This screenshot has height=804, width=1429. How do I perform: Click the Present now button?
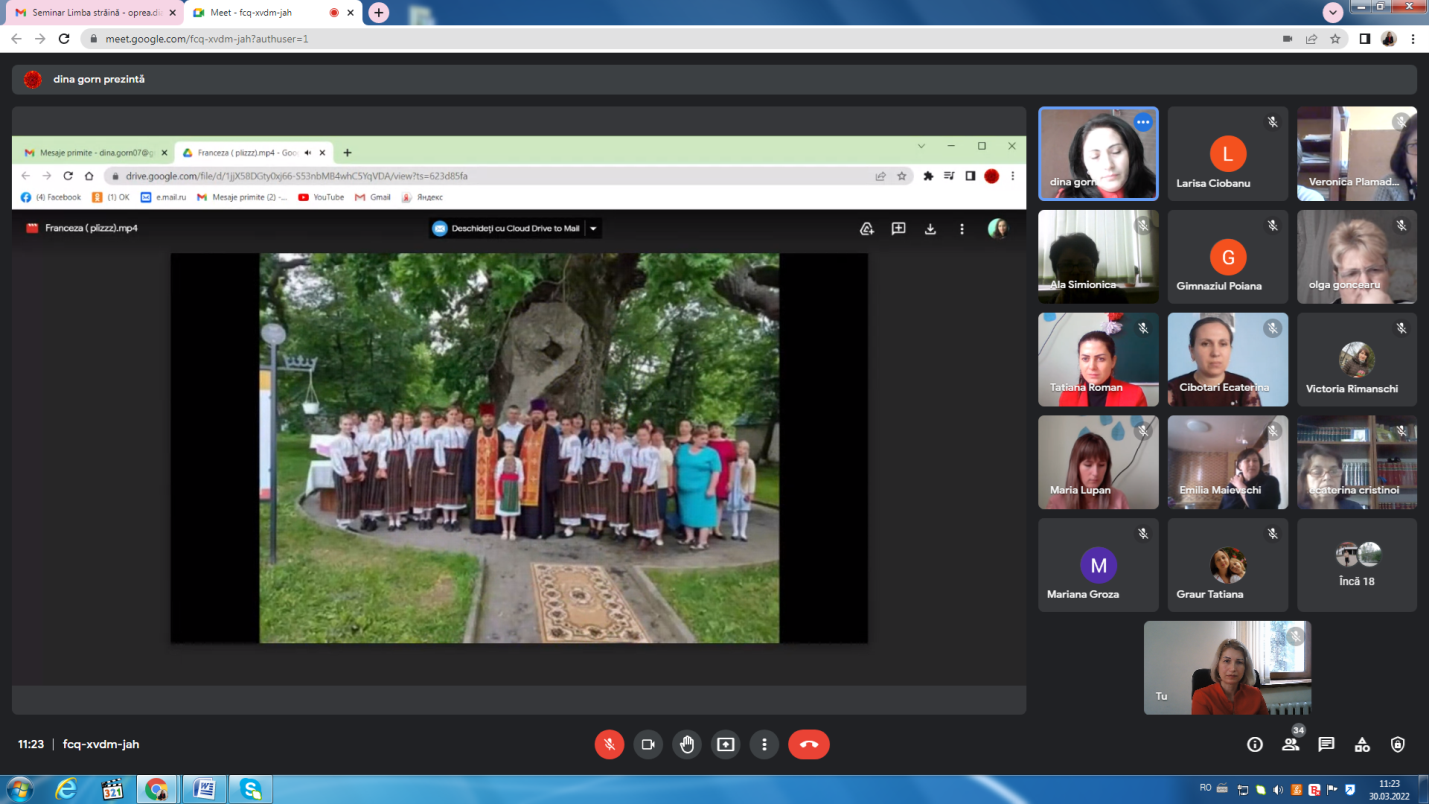pyautogui.click(x=726, y=744)
